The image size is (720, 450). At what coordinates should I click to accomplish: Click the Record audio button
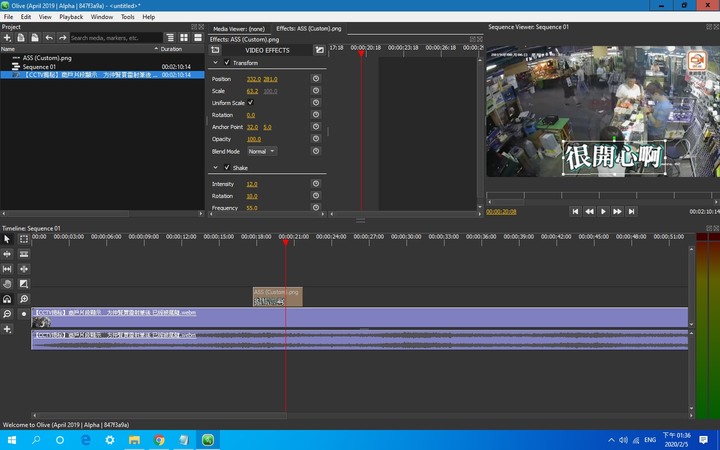pos(24,314)
